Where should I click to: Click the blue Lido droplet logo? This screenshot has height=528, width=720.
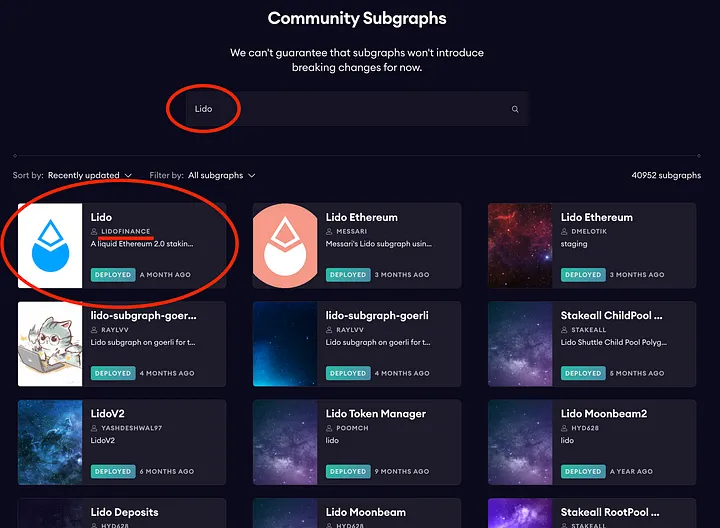click(x=50, y=246)
